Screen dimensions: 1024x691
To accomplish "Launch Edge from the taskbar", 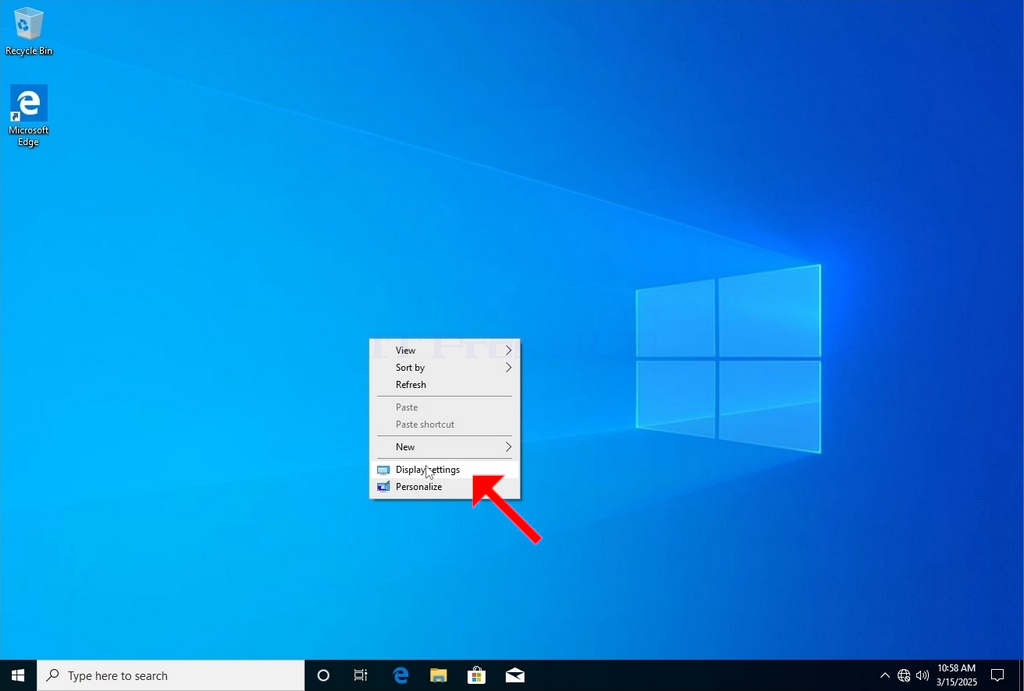I will tap(400, 675).
